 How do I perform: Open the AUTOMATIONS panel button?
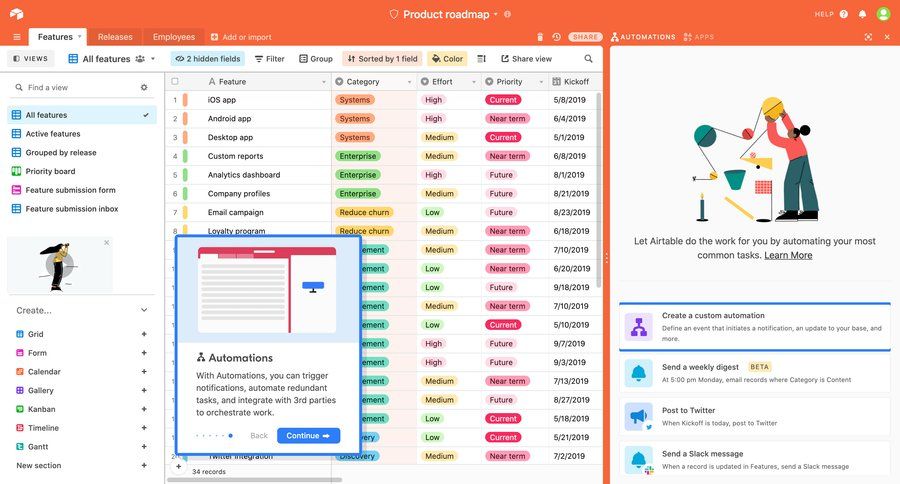(x=643, y=37)
